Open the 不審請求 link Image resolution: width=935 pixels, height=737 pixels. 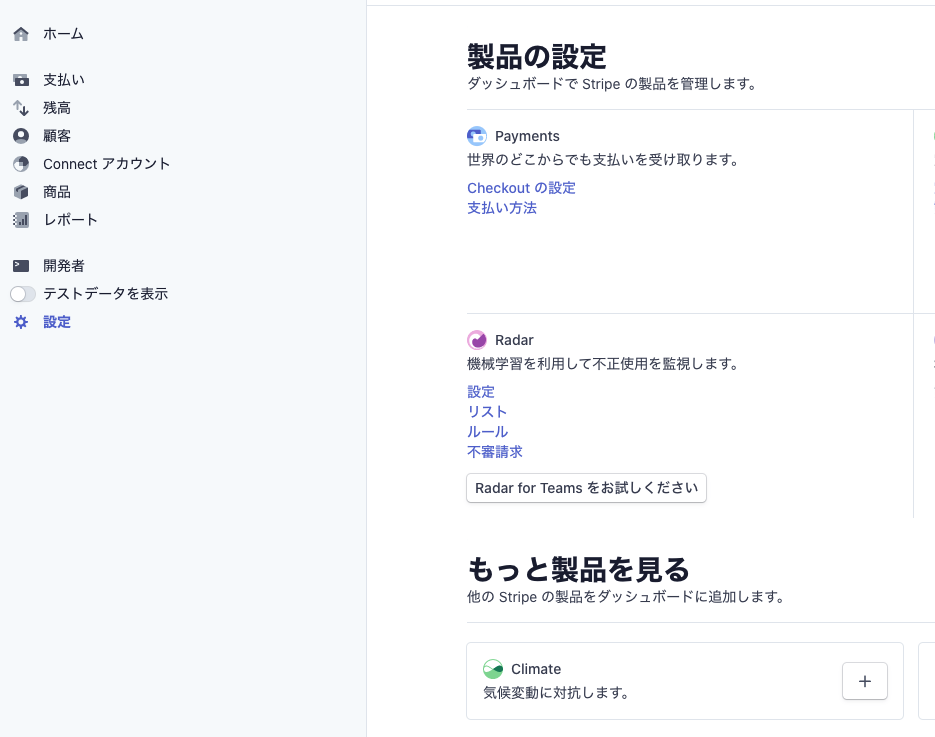(495, 452)
